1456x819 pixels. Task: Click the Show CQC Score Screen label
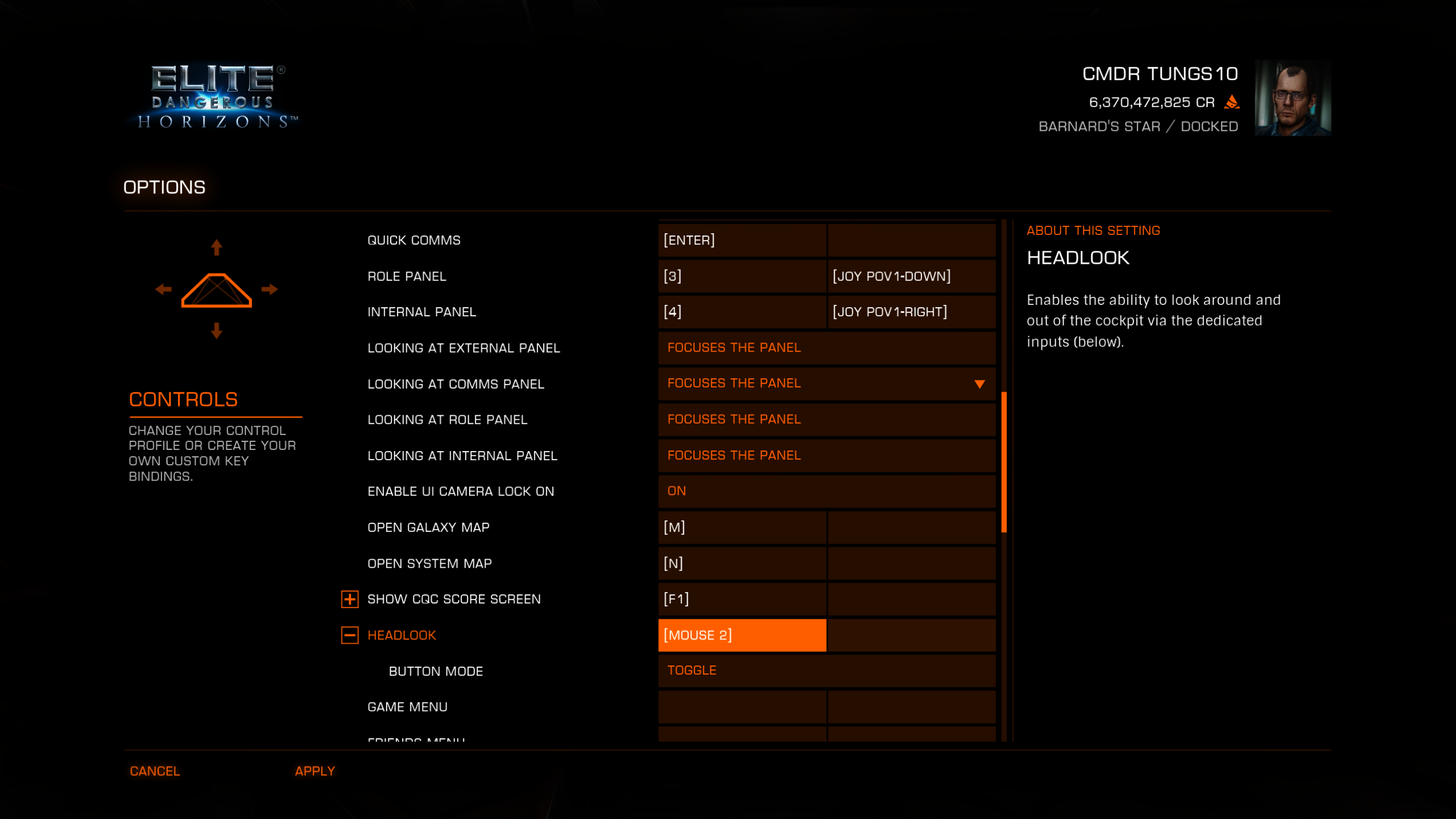pyautogui.click(x=454, y=599)
